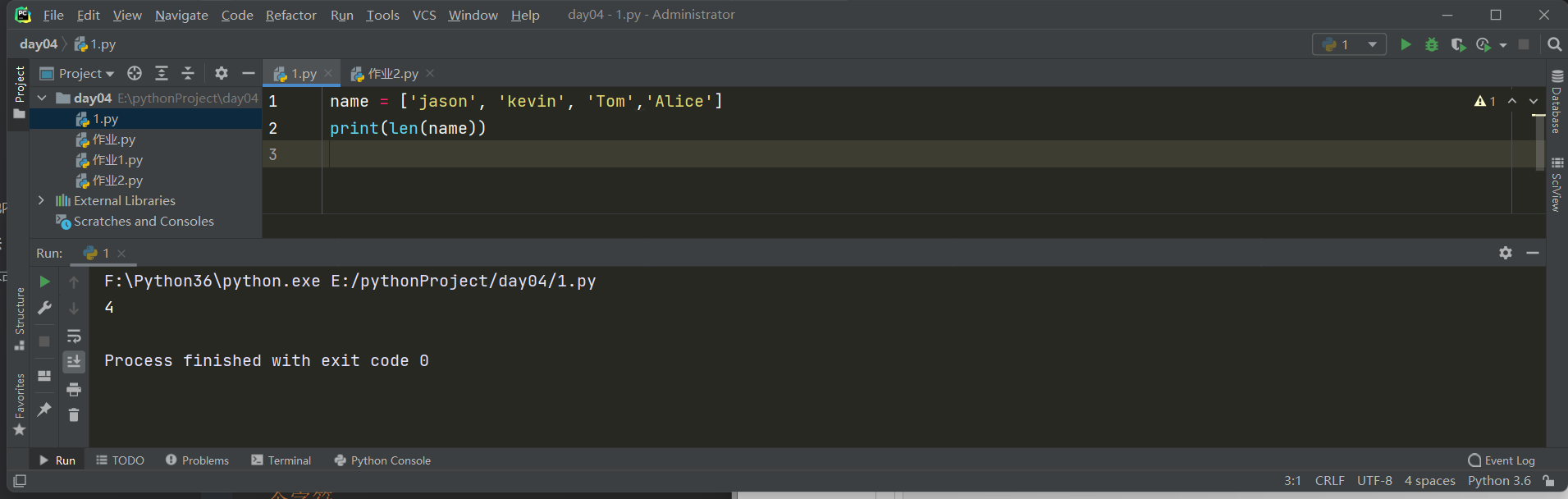
Task: Clear console output with trash icon
Action: point(74,415)
